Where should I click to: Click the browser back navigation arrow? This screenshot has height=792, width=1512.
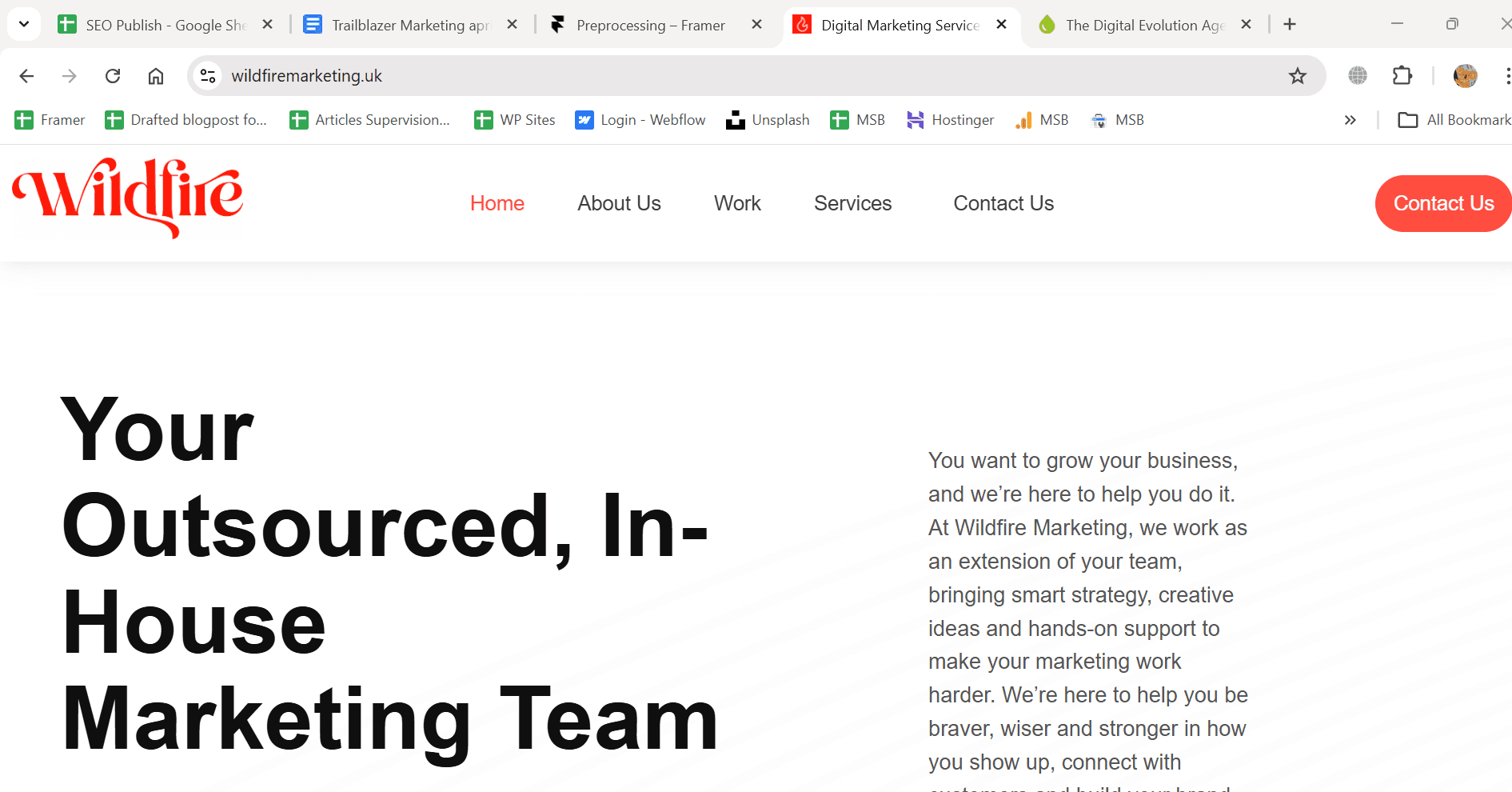point(26,75)
